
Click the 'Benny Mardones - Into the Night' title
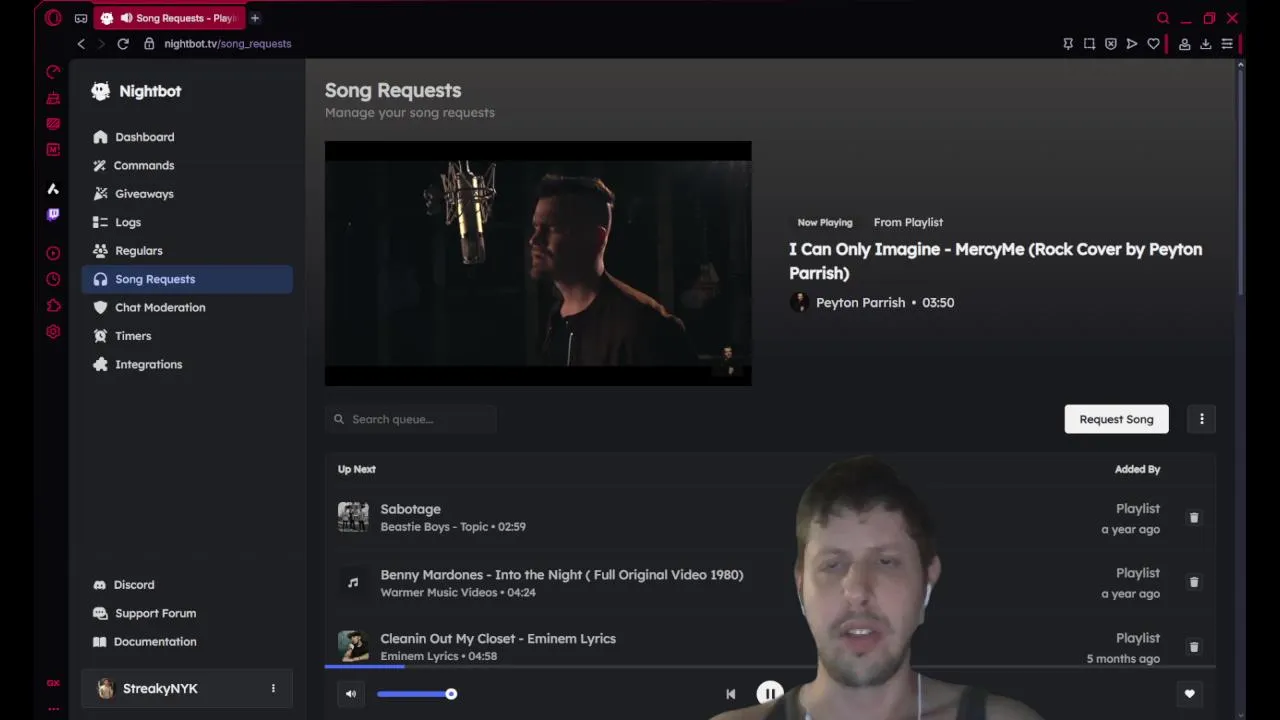(x=562, y=575)
